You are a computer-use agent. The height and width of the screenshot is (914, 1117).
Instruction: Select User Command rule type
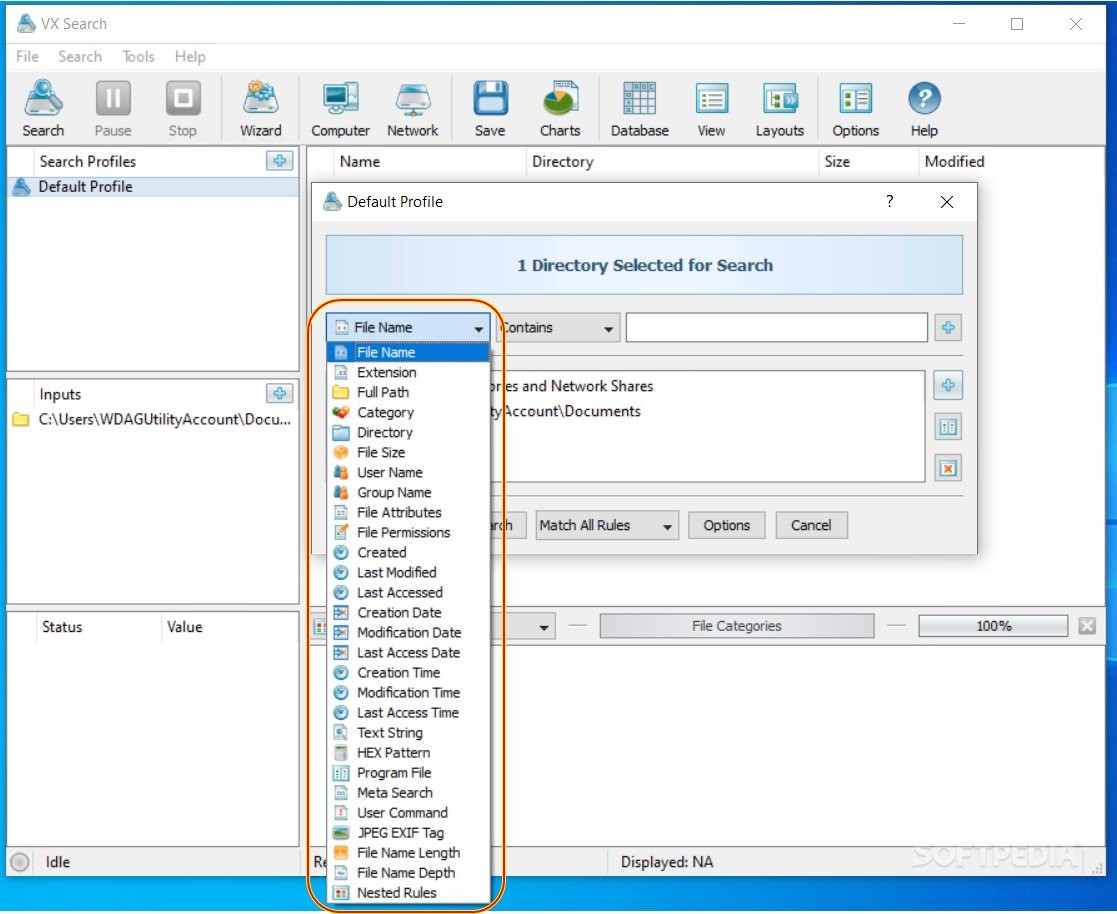(408, 813)
